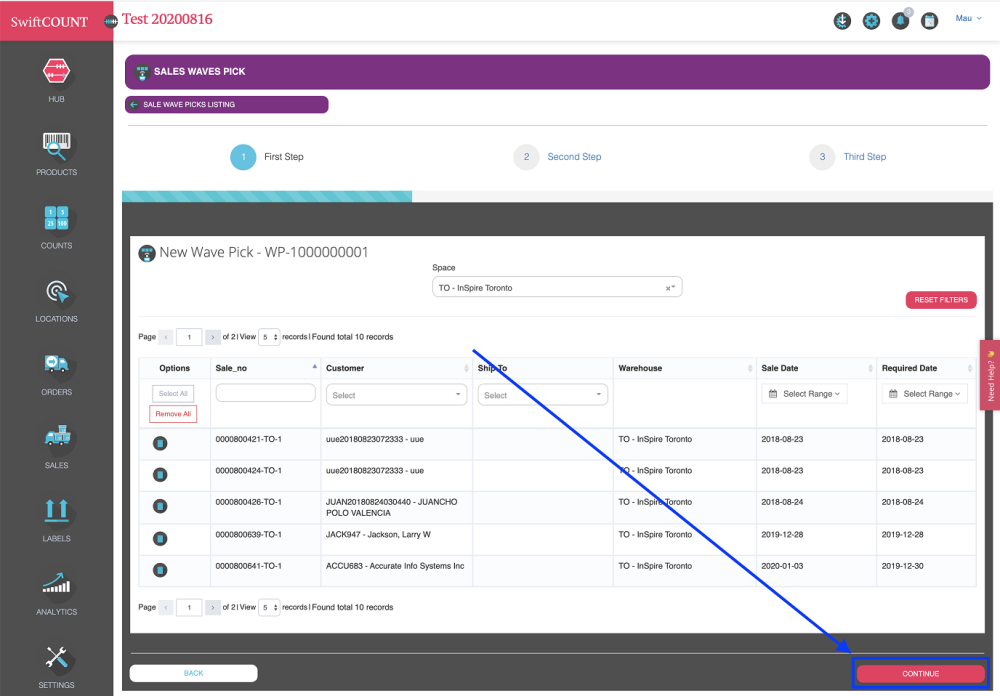This screenshot has height=696, width=1000.
Task: Open the ANALYTICS chart icon
Action: [56, 583]
